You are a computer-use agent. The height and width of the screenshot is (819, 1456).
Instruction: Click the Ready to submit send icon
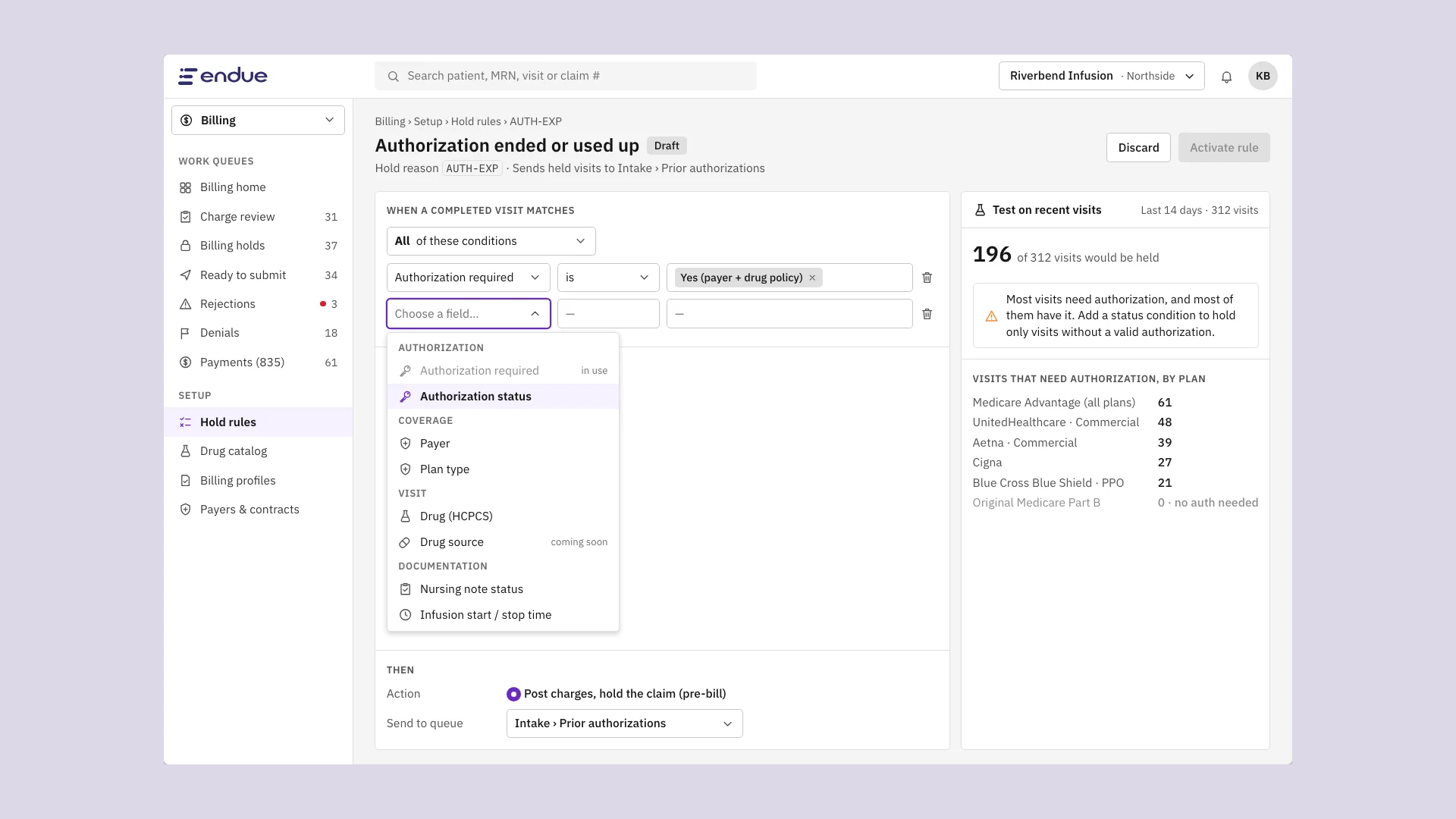coord(185,275)
